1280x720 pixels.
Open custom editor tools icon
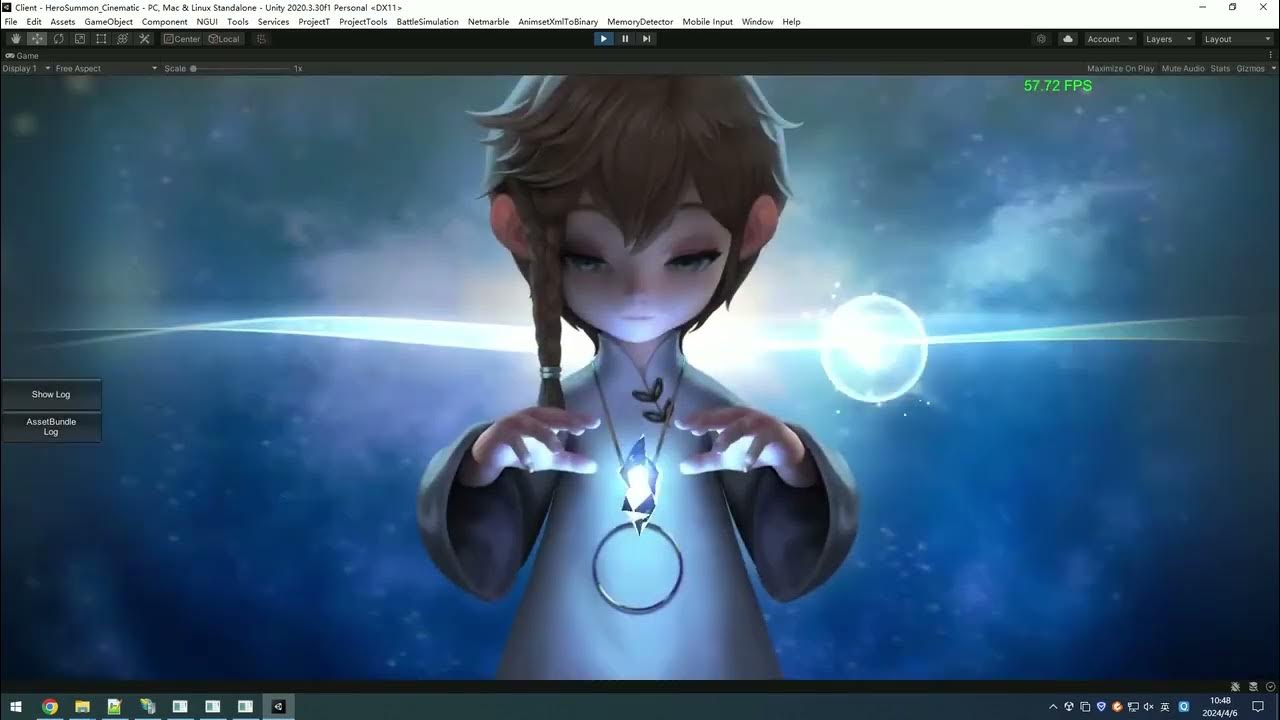144,39
